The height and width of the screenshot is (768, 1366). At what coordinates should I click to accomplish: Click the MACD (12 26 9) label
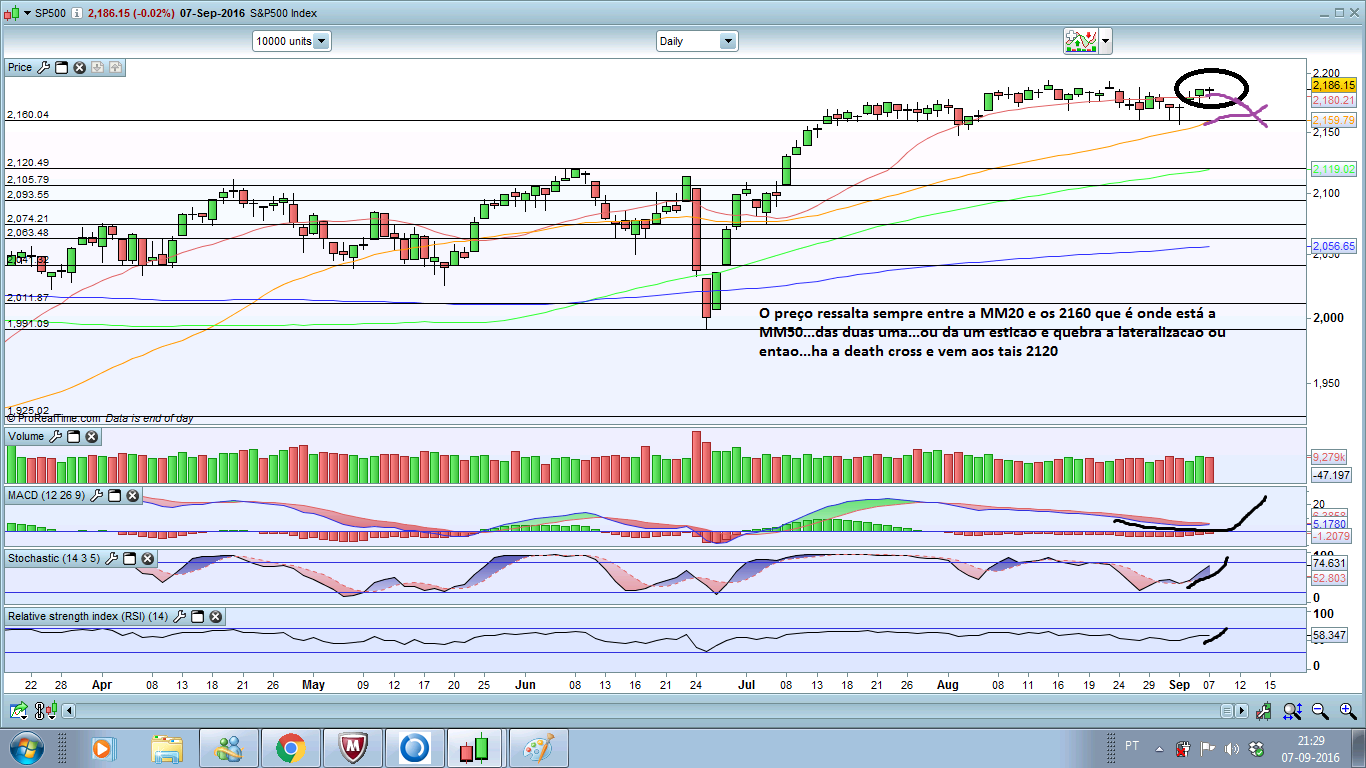click(x=47, y=496)
